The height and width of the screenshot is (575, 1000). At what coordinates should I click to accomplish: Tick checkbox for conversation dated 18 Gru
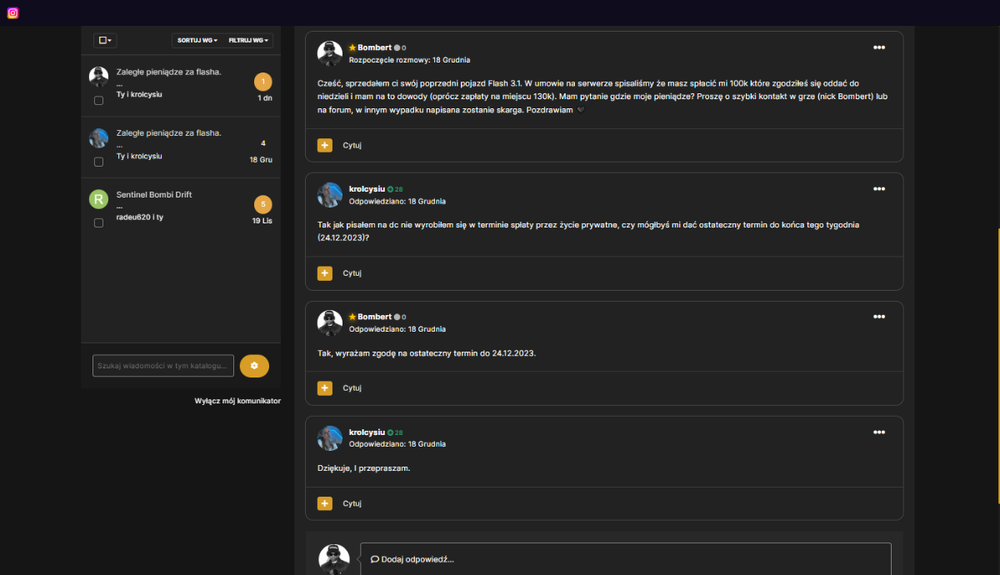point(98,162)
